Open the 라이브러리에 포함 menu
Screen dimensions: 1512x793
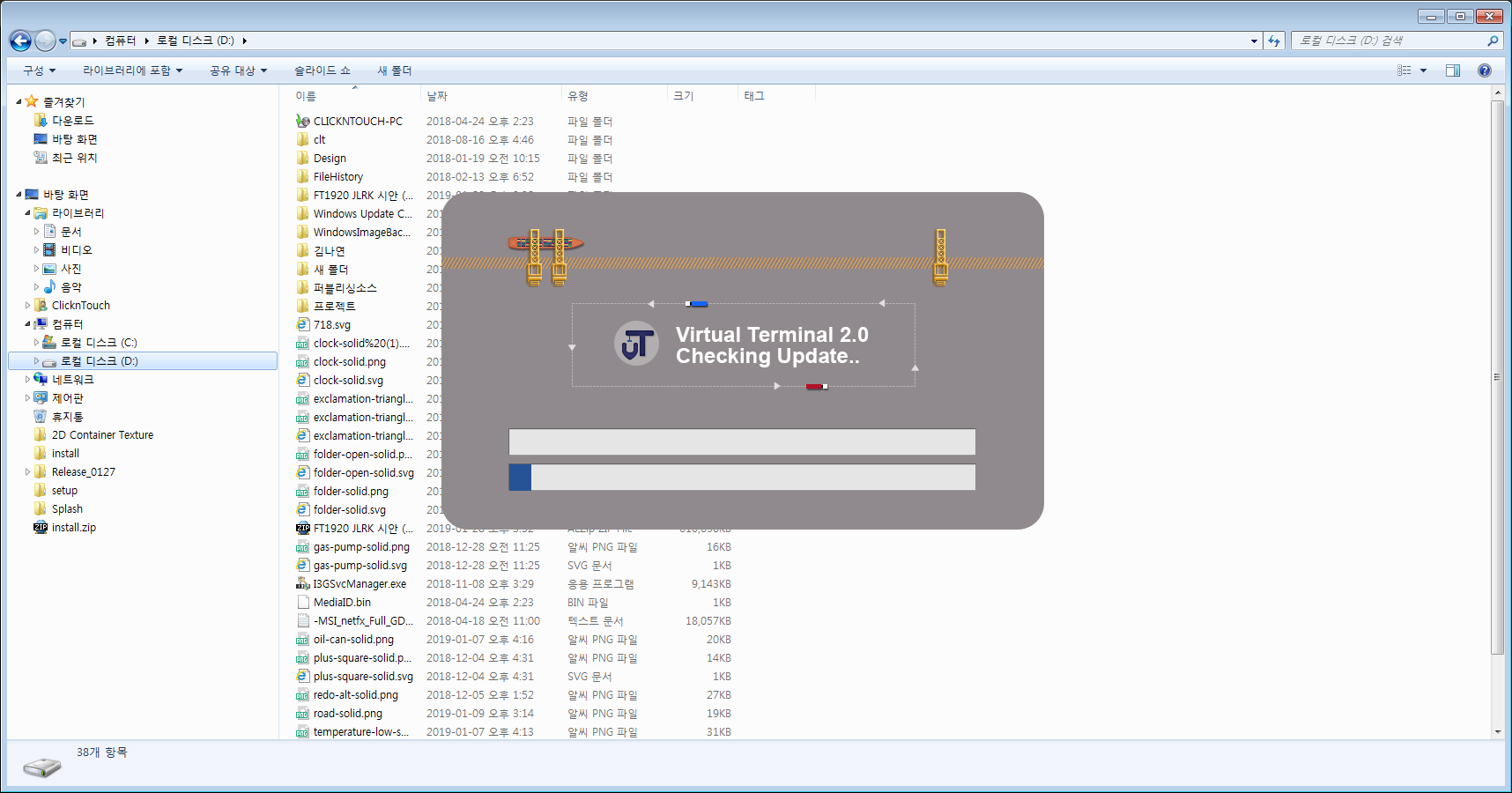(x=132, y=70)
